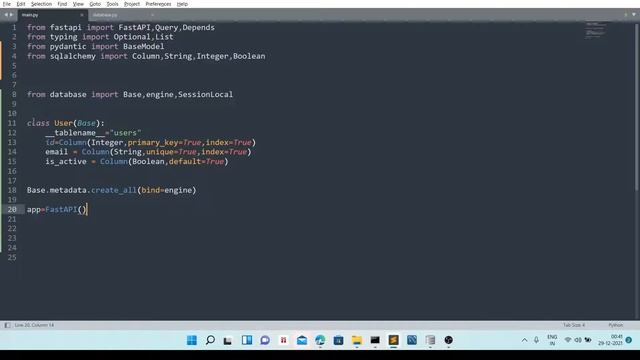Click Sublime Text icon in taskbar
This screenshot has width=640, height=360.
point(393,340)
